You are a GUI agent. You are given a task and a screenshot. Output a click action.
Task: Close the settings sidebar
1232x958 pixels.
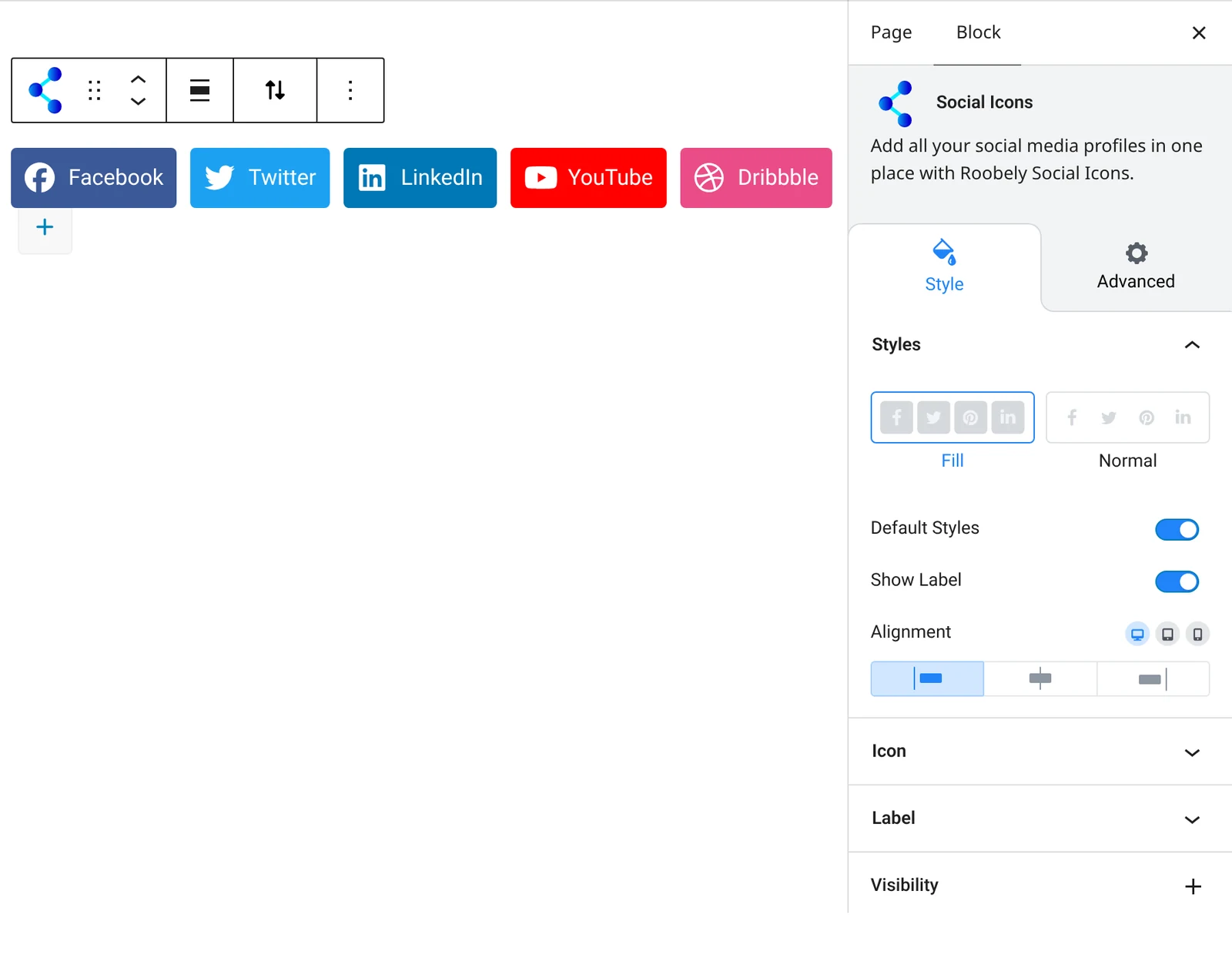click(x=1199, y=33)
